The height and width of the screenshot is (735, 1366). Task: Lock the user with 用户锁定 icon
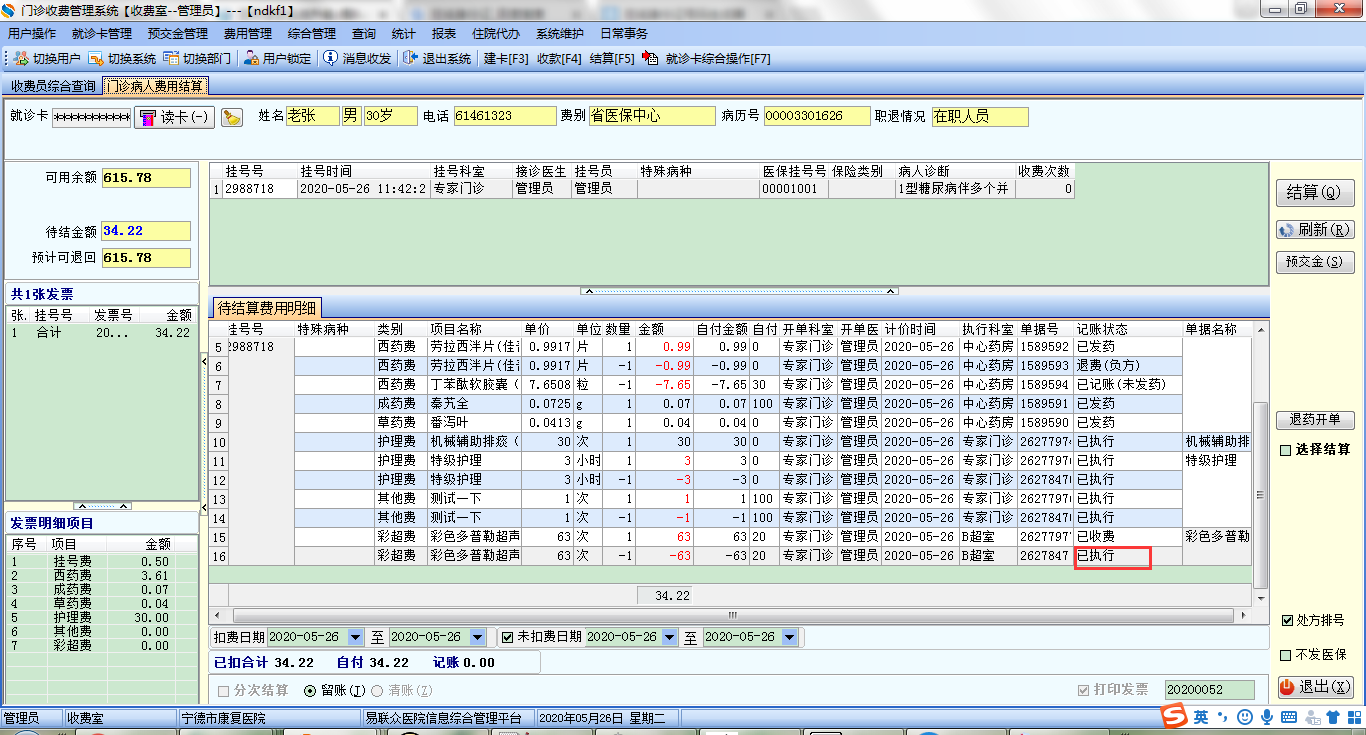(x=251, y=59)
